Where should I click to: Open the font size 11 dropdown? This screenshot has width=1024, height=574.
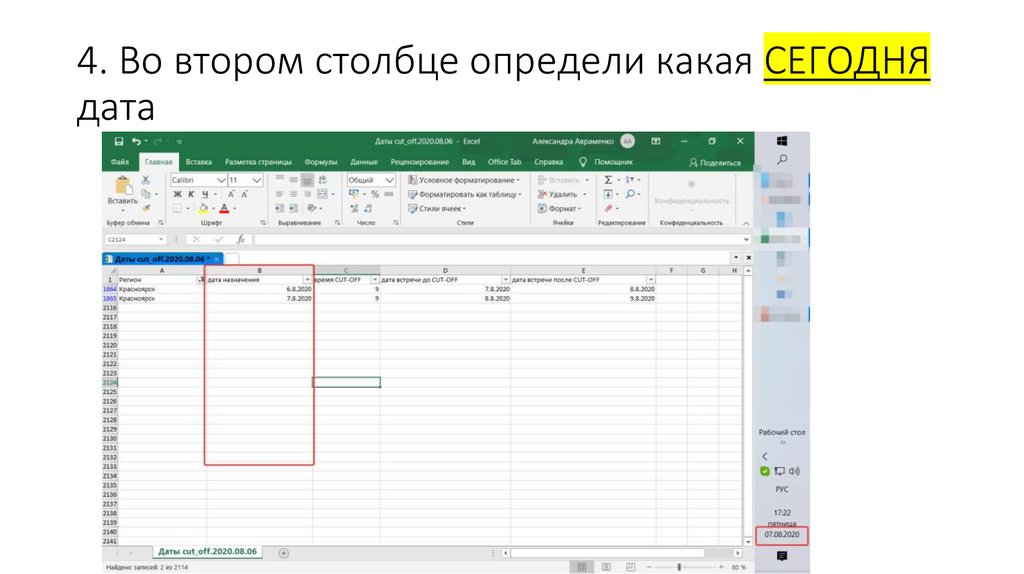[x=257, y=180]
